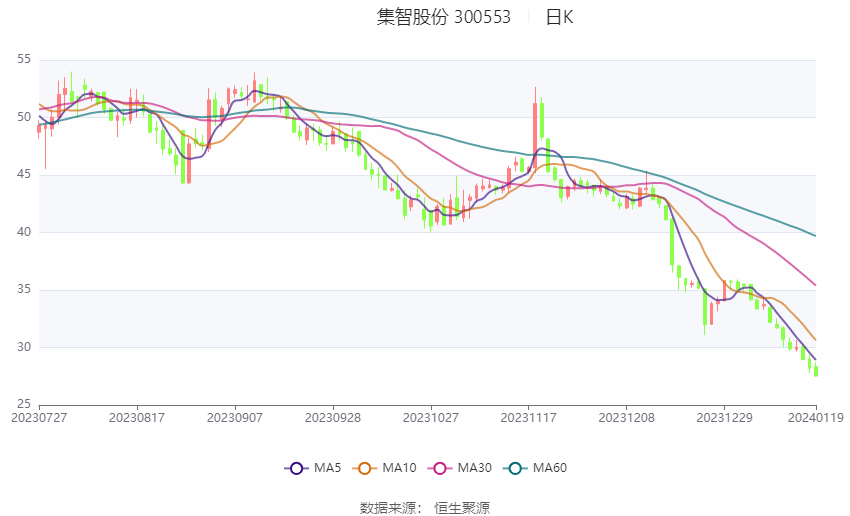Image resolution: width=850 pixels, height=516 pixels.
Task: Click the 20231229 date axis label
Action: (724, 418)
